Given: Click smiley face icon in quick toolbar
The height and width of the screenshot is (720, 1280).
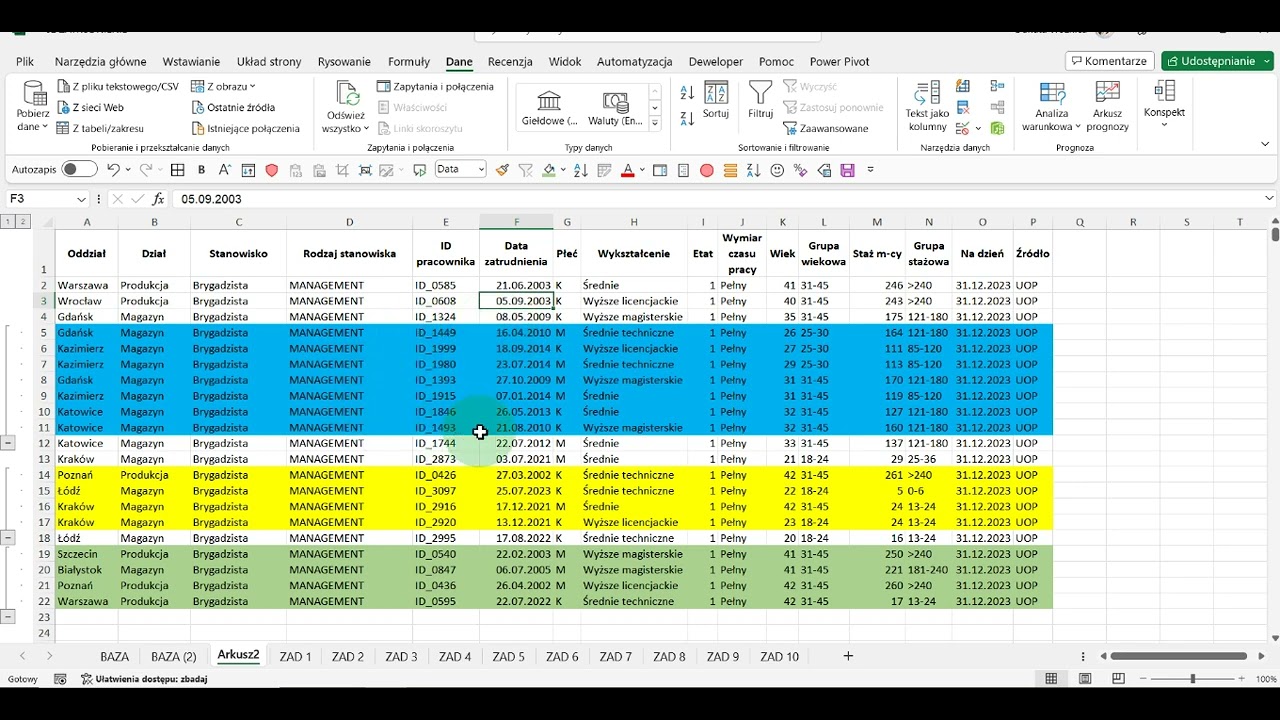Looking at the screenshot, I should click(777, 170).
